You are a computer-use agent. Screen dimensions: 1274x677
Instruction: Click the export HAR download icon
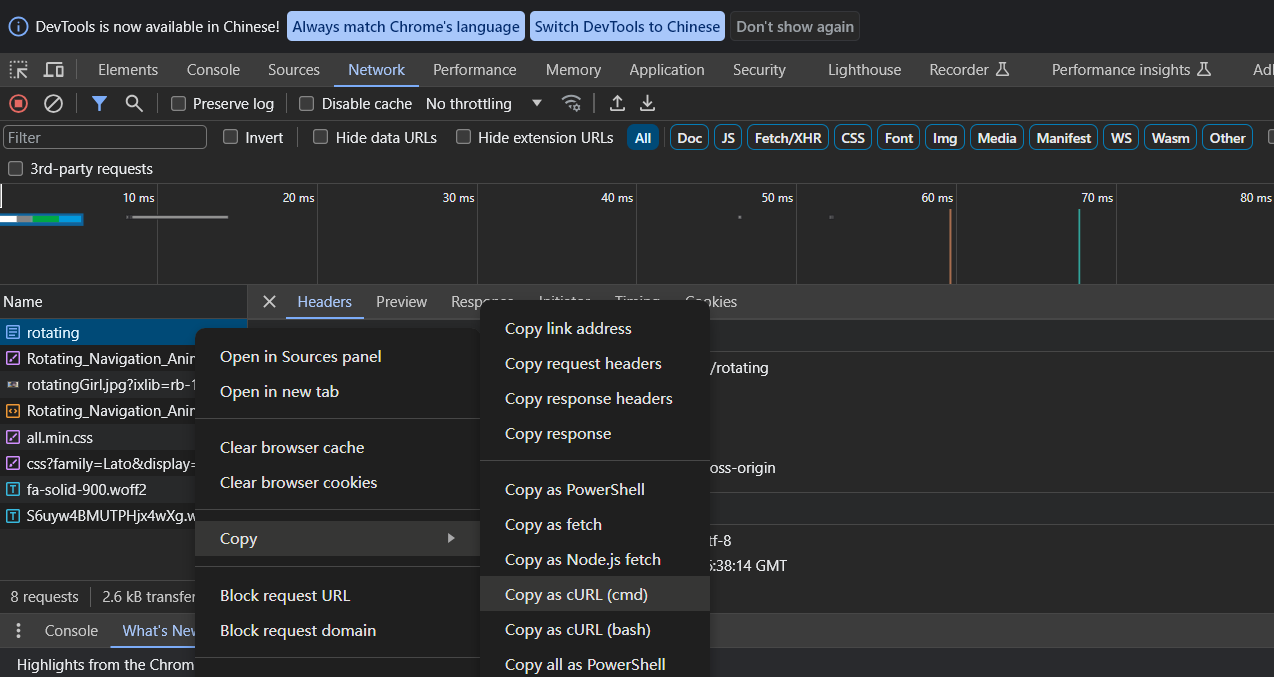(x=647, y=103)
